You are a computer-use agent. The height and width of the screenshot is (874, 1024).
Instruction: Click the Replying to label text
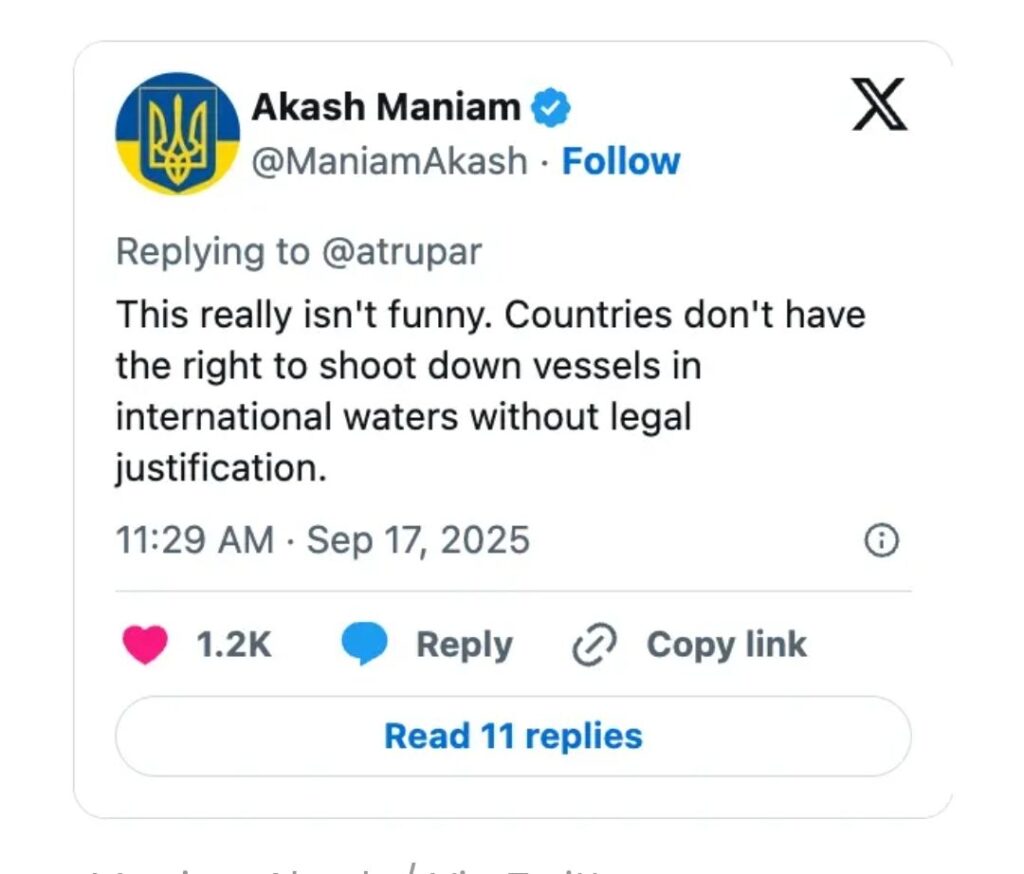[x=212, y=252]
